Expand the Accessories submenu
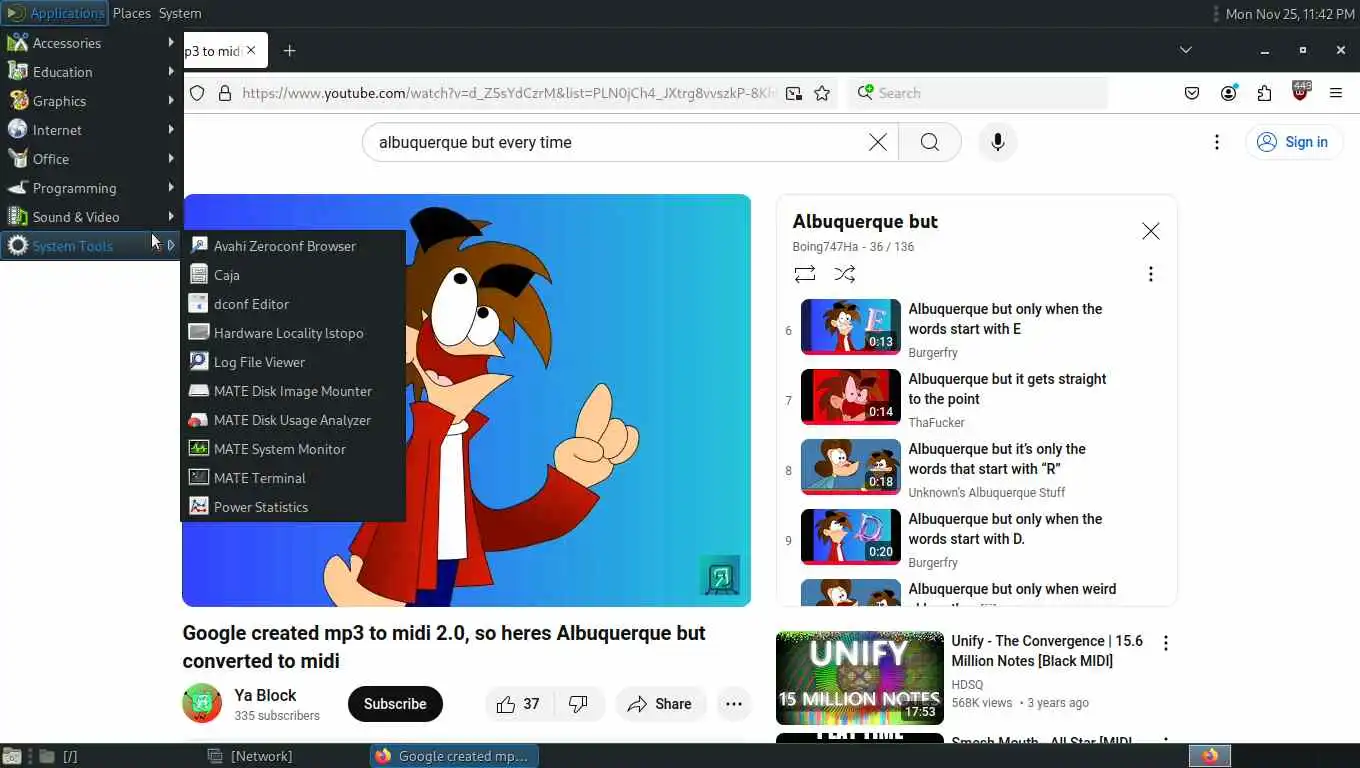Image resolution: width=1360 pixels, height=768 pixels. pos(91,43)
